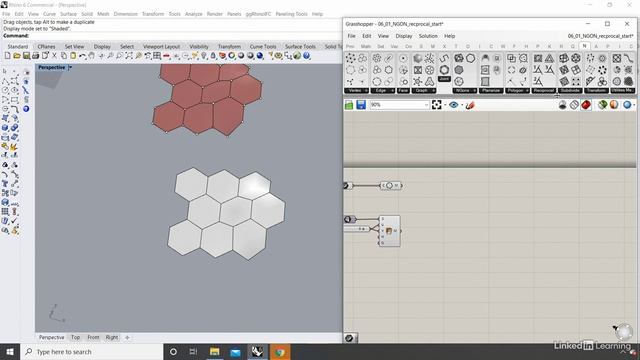This screenshot has width=640, height=360.
Task: Click the Undo arrow icon in Rhino toolbar
Action: coord(82,56)
